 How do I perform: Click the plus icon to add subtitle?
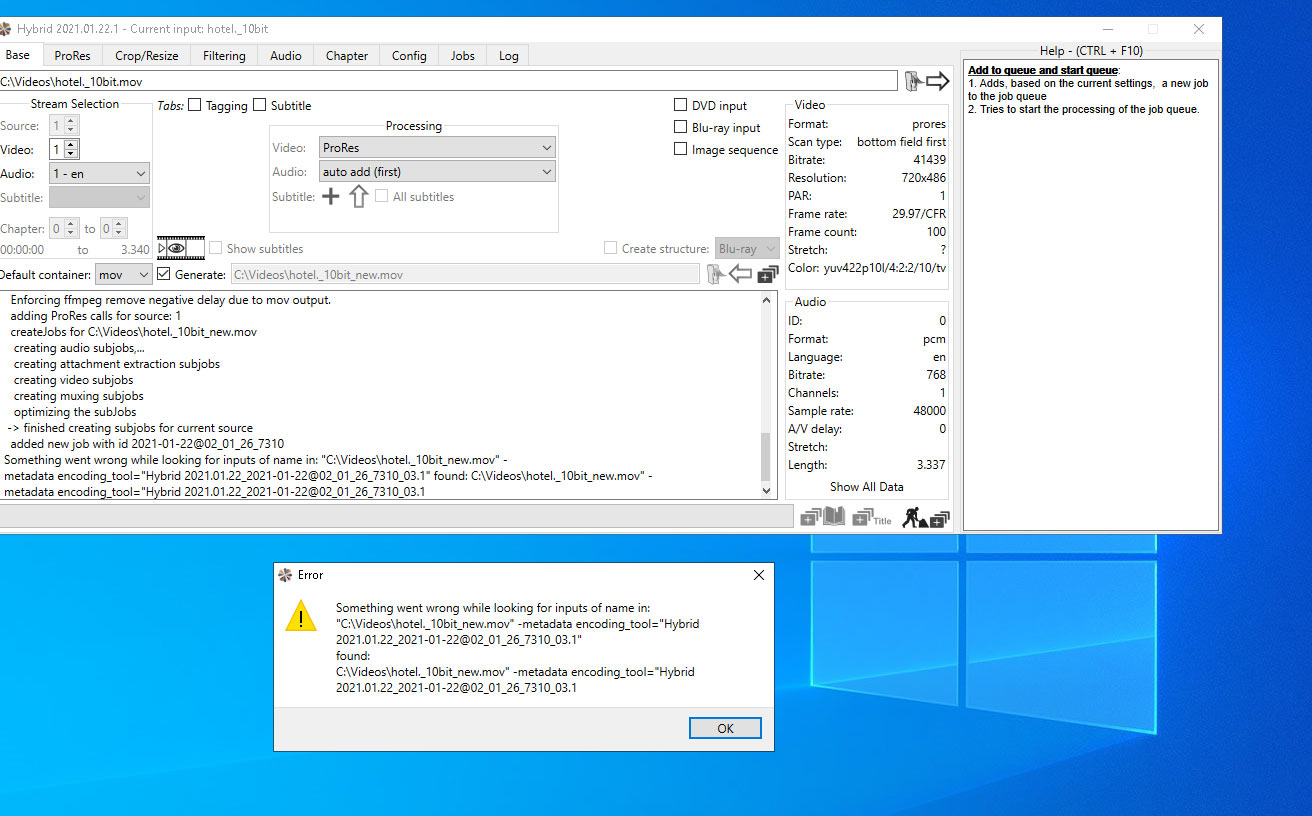pos(331,197)
